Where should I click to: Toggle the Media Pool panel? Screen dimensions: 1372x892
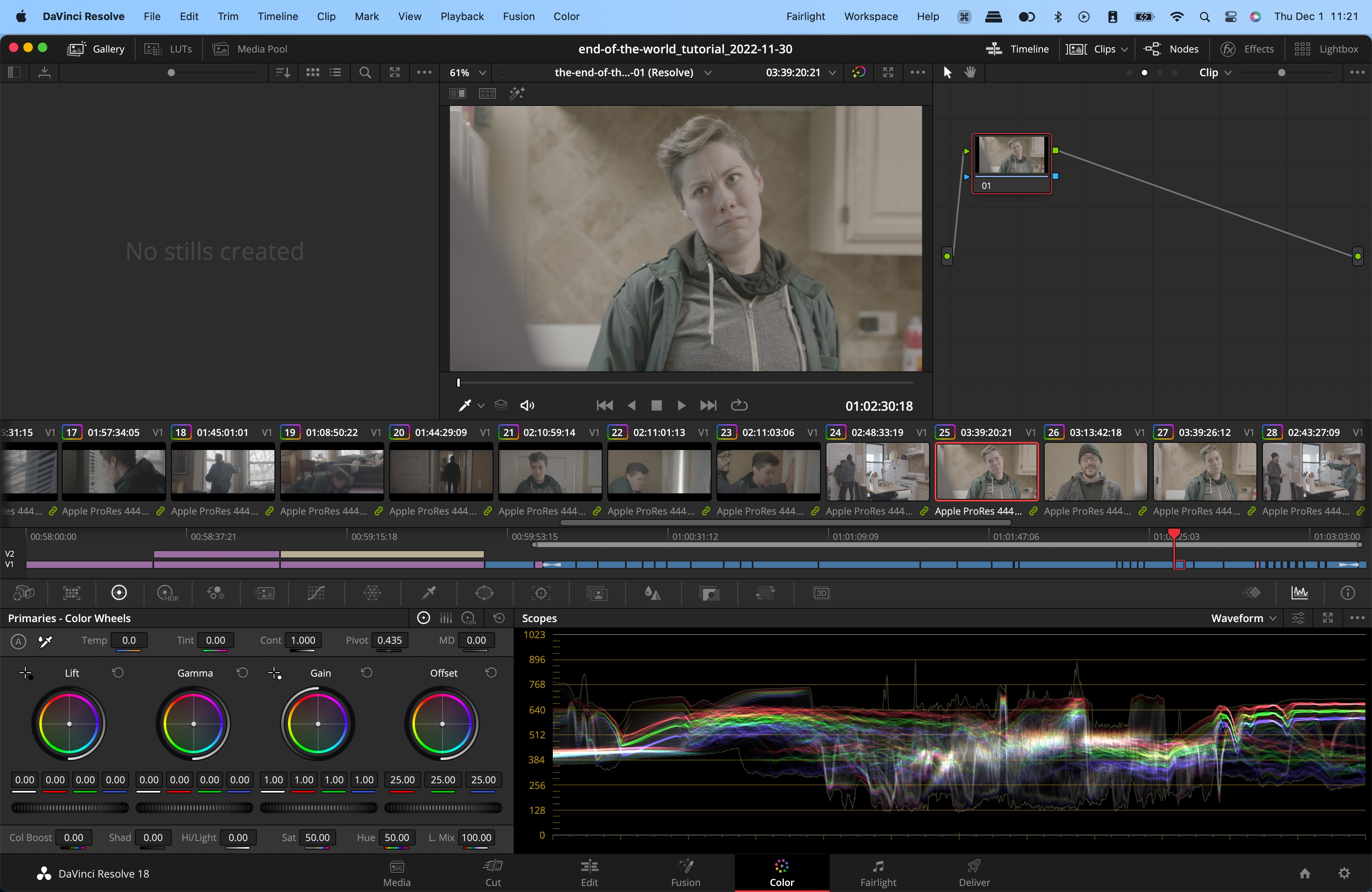tap(250, 49)
